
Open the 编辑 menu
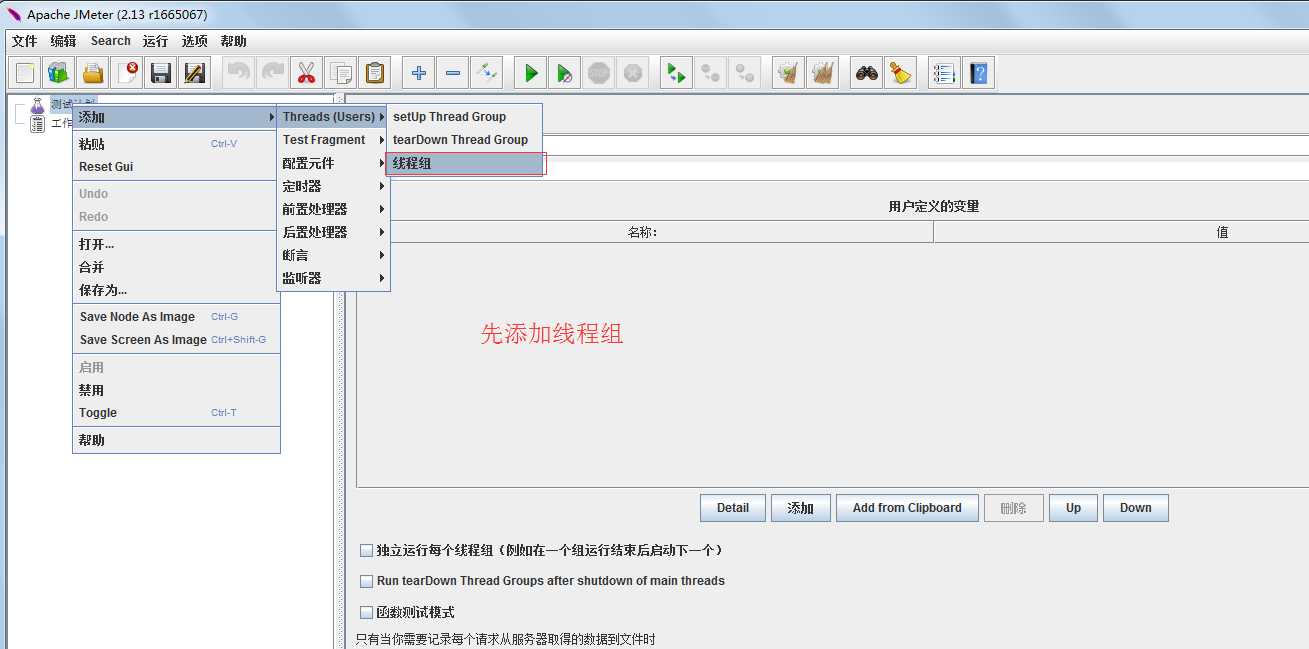pyautogui.click(x=64, y=41)
